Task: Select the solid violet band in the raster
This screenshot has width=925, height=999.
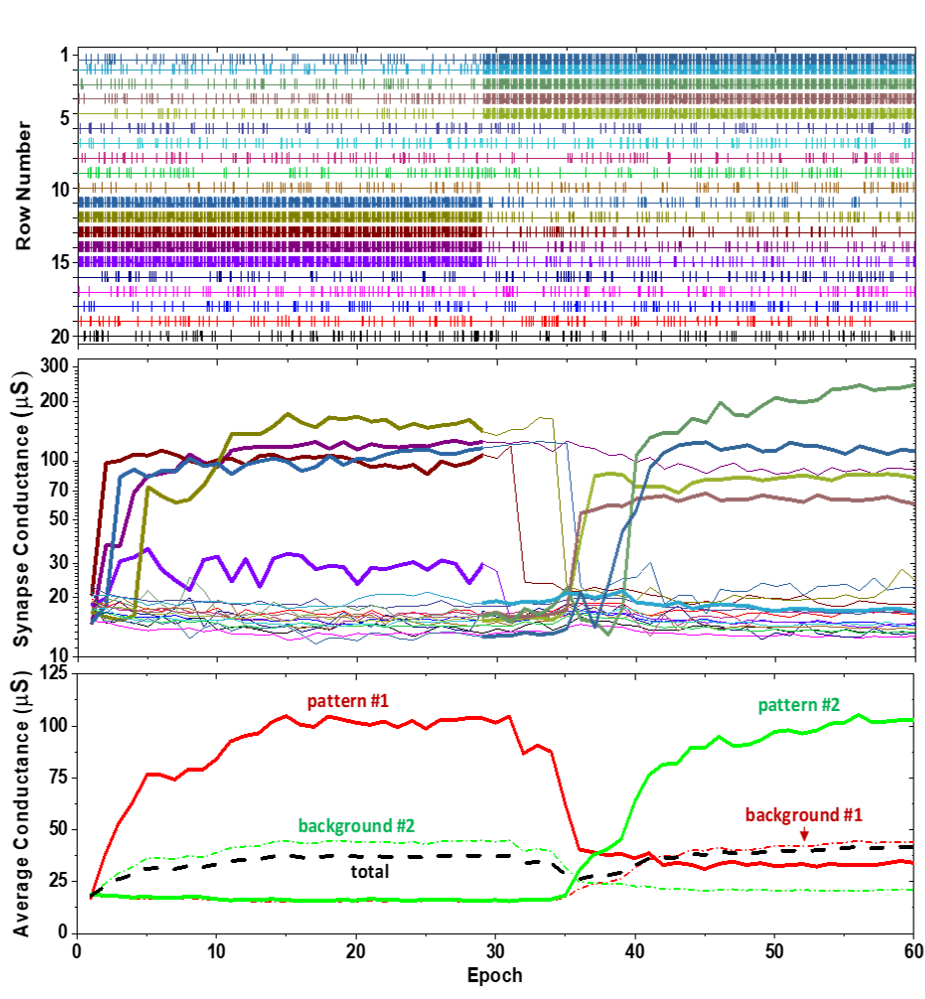Action: click(280, 262)
